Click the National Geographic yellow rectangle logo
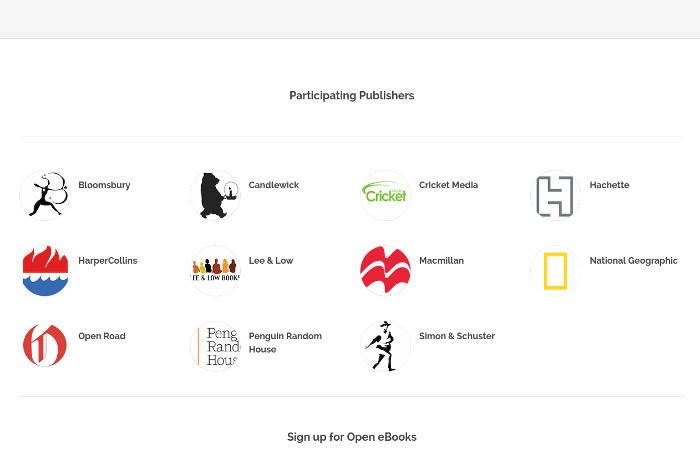The image size is (700, 458). coord(555,271)
